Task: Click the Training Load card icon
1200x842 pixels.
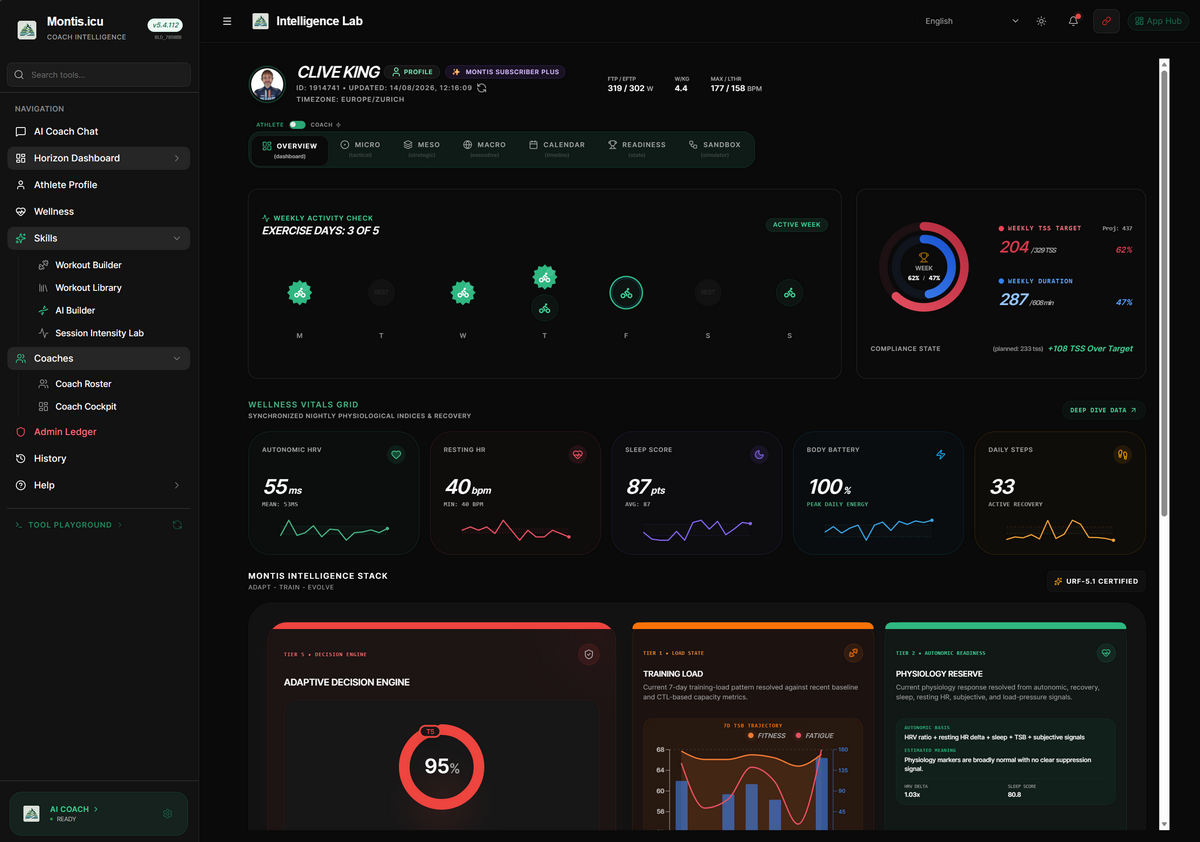Action: [853, 653]
